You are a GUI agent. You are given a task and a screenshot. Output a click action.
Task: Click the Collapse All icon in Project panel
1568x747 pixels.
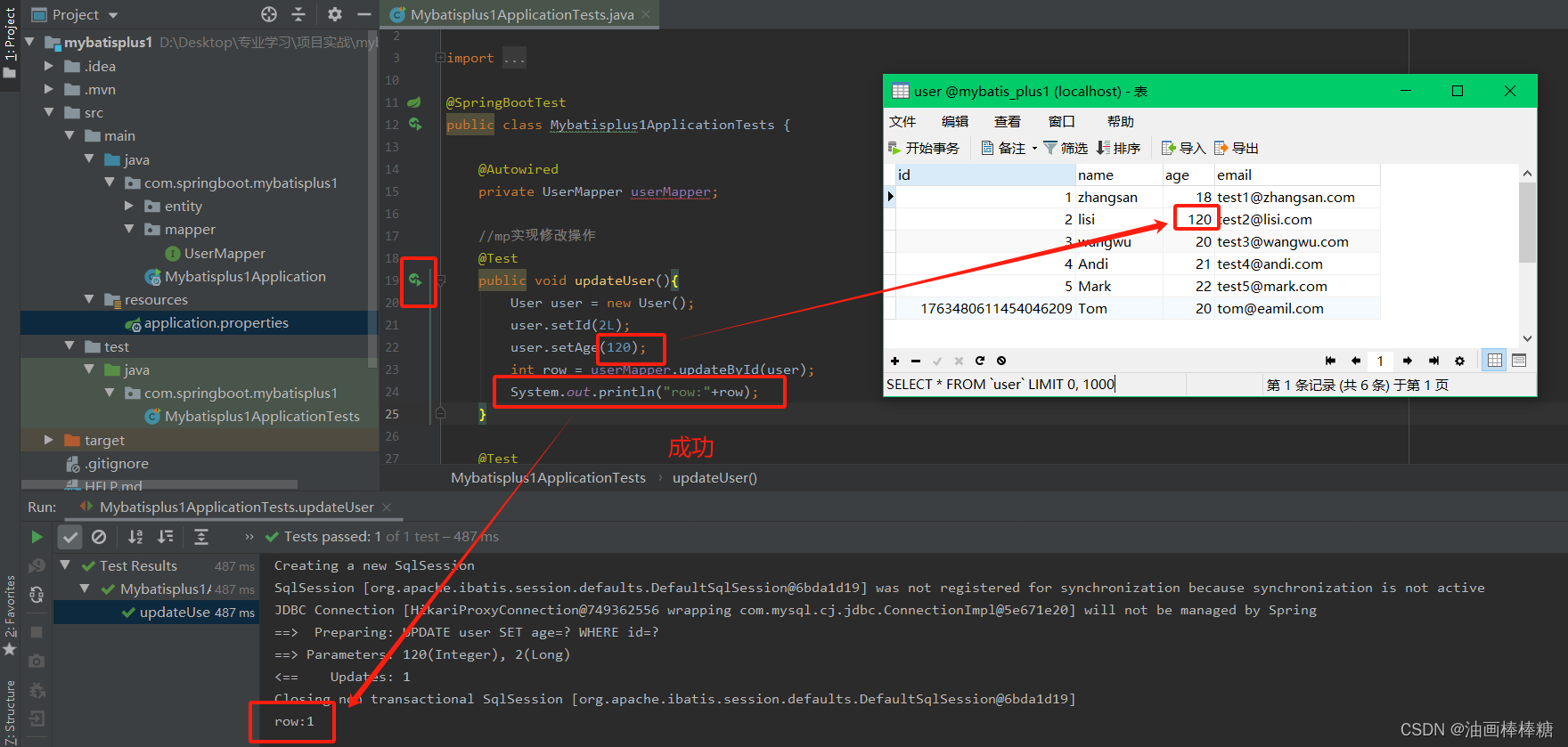point(298,14)
